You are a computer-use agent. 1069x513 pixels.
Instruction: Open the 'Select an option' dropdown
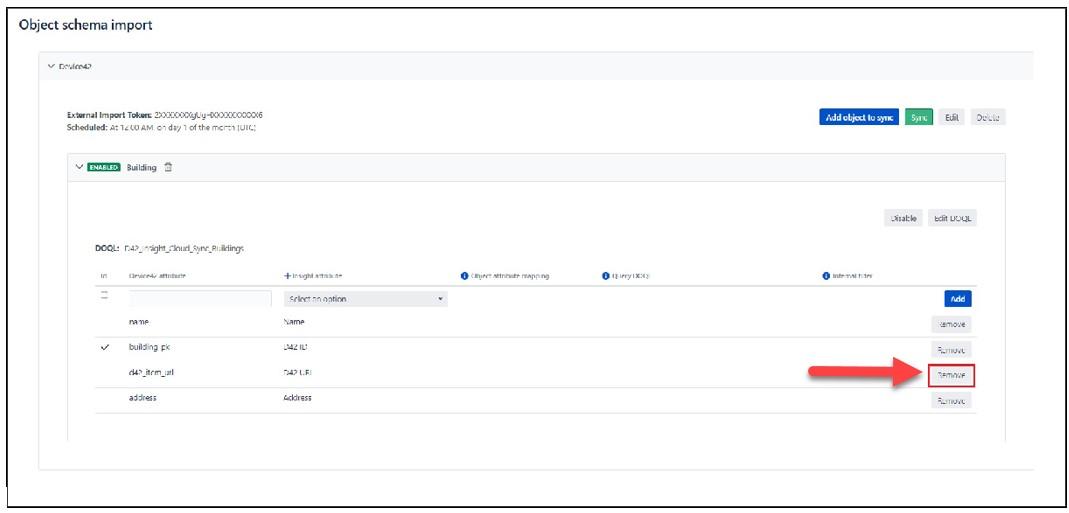pyautogui.click(x=366, y=299)
